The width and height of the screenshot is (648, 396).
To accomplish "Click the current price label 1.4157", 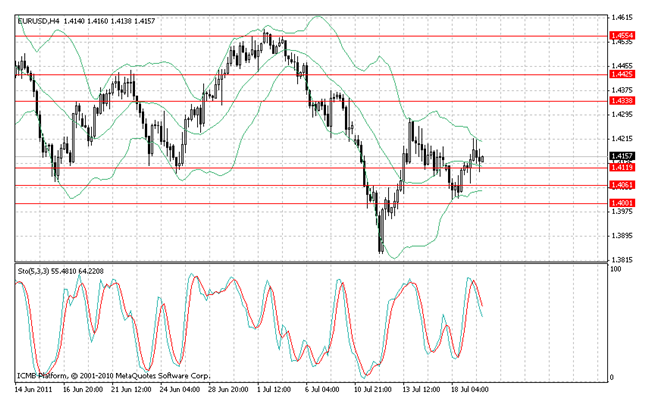I will click(x=622, y=156).
